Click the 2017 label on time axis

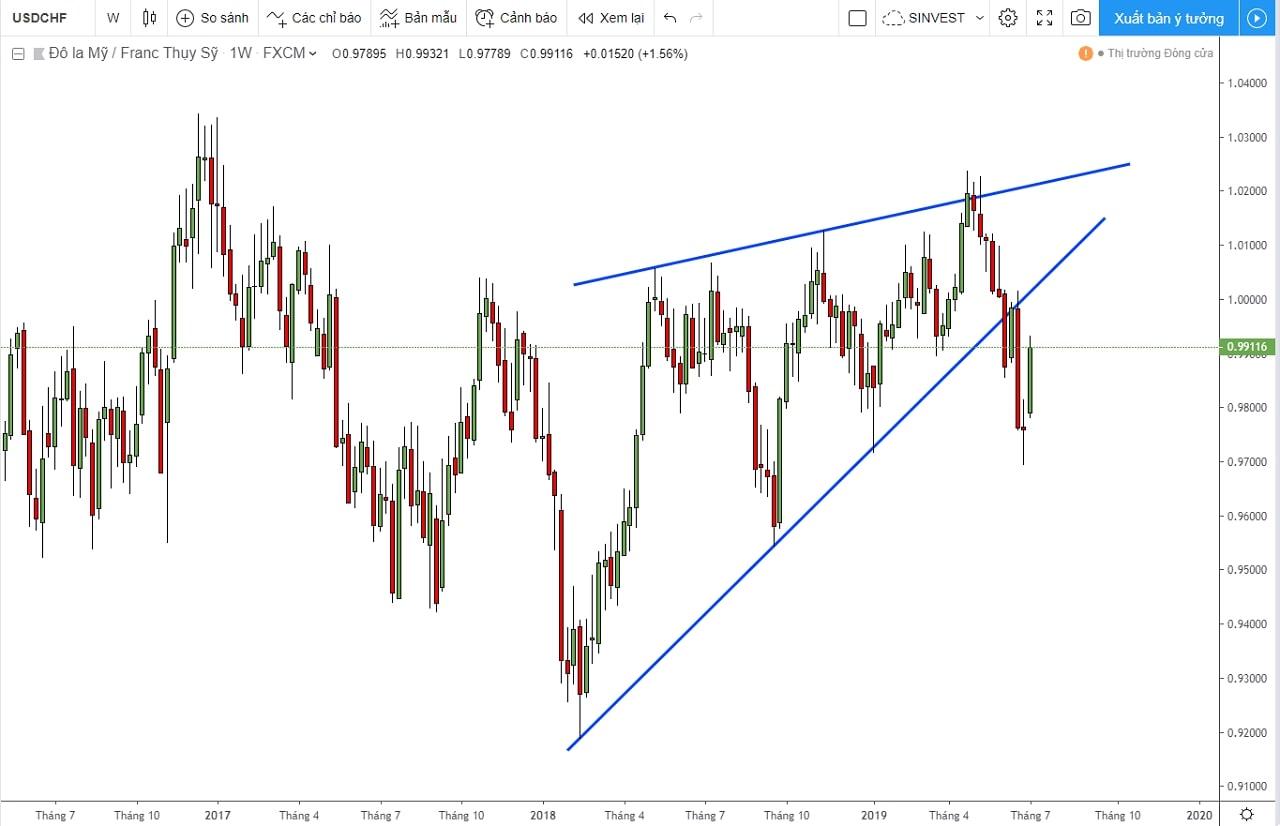coord(217,815)
